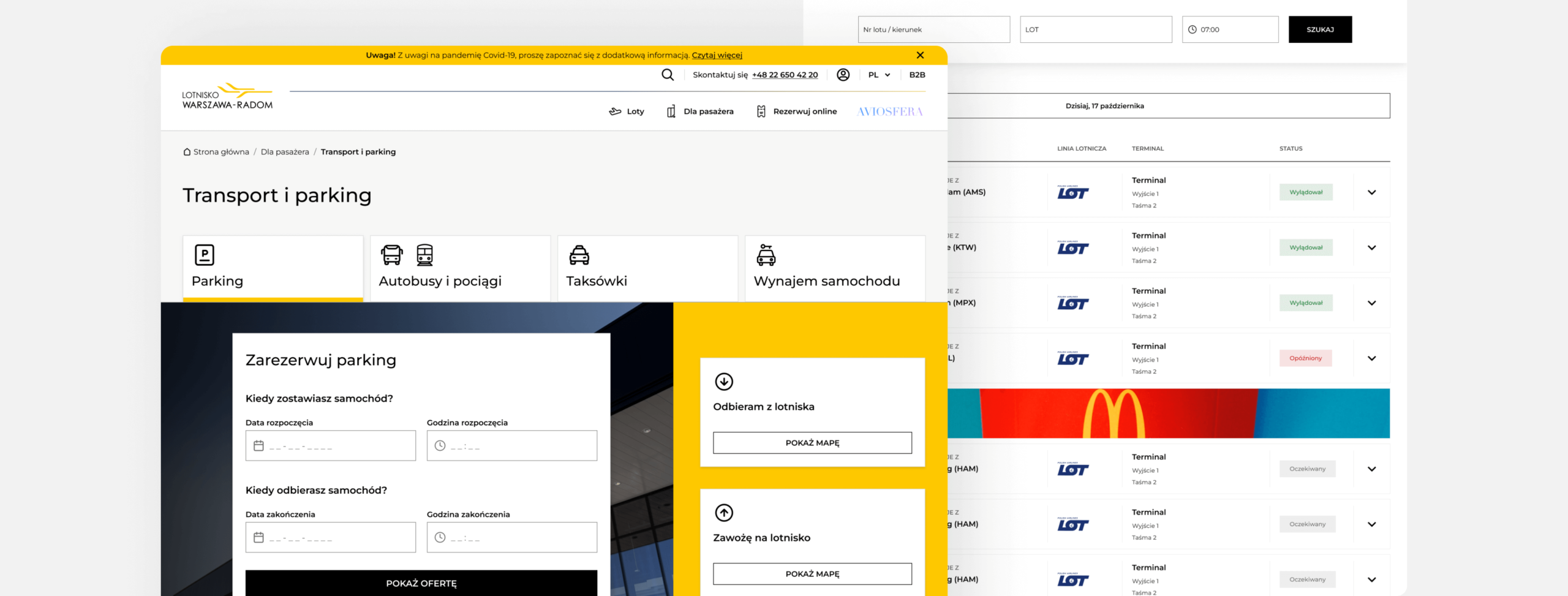Click the Nr lotu / kierunek input
The image size is (1568, 596).
coord(933,29)
